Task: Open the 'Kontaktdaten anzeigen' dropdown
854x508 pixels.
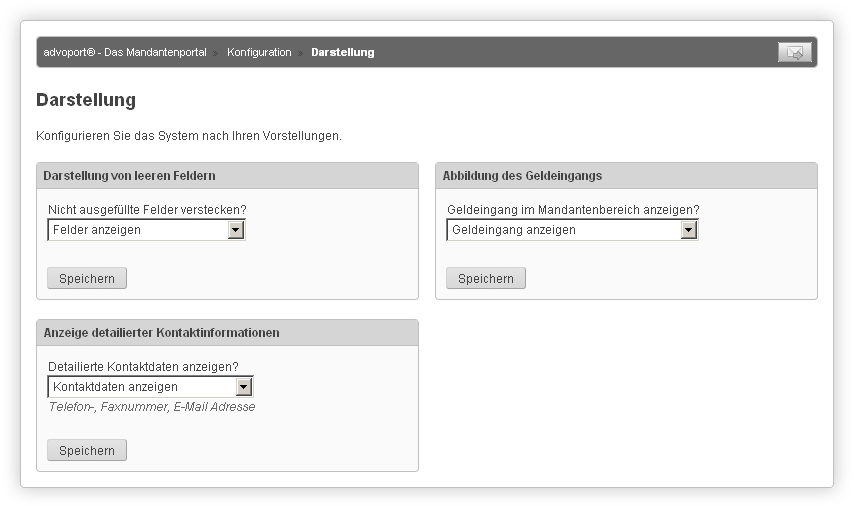Action: pos(150,387)
